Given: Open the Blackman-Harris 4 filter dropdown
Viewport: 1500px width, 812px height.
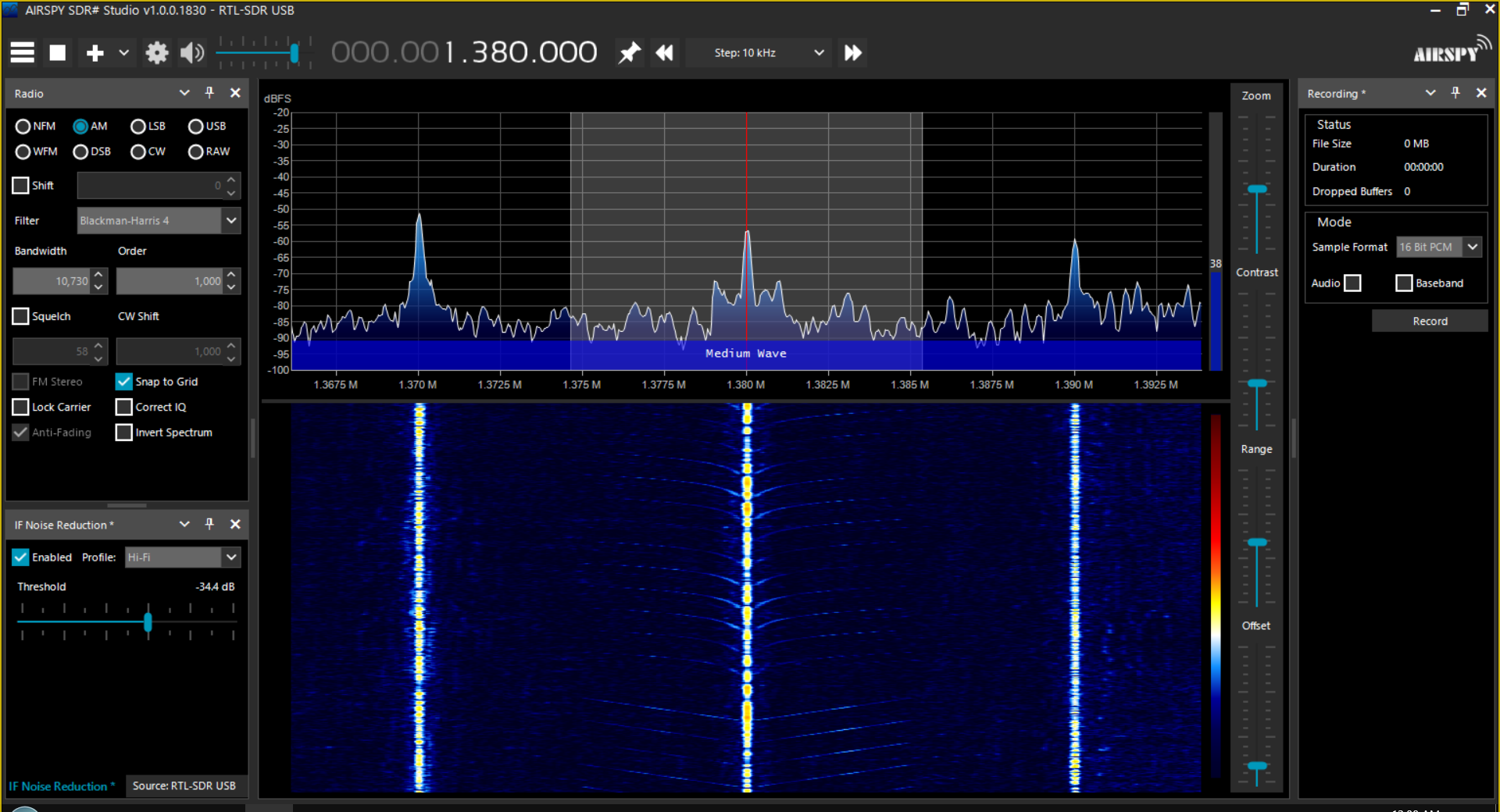Looking at the screenshot, I should tap(159, 220).
